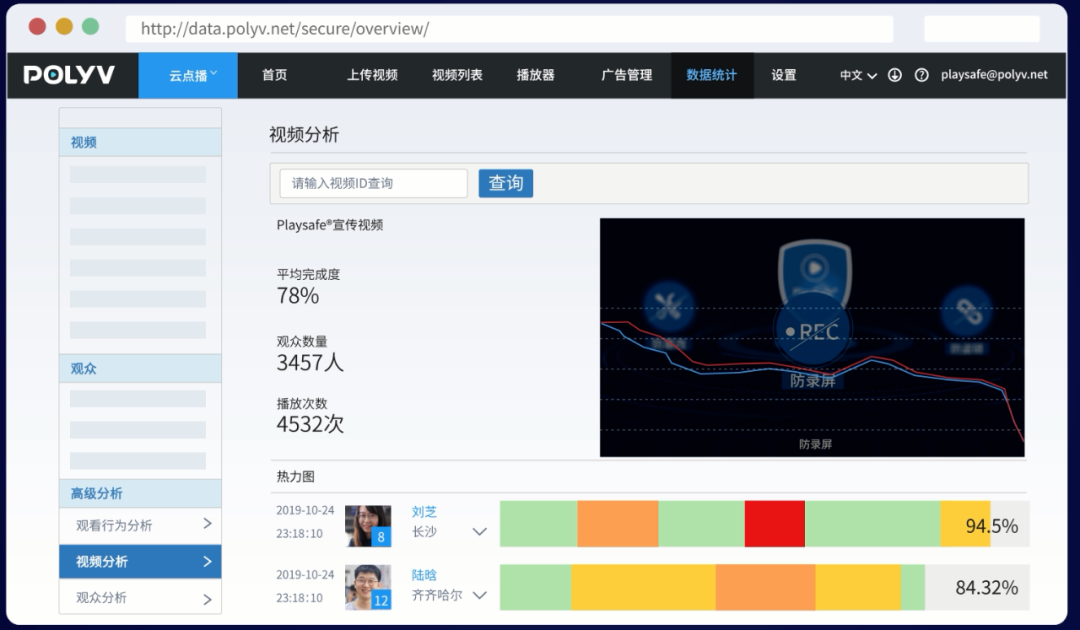Click the red segment in 刘芝's heatmap
Screen dimensions: 1080x630
coord(774,524)
